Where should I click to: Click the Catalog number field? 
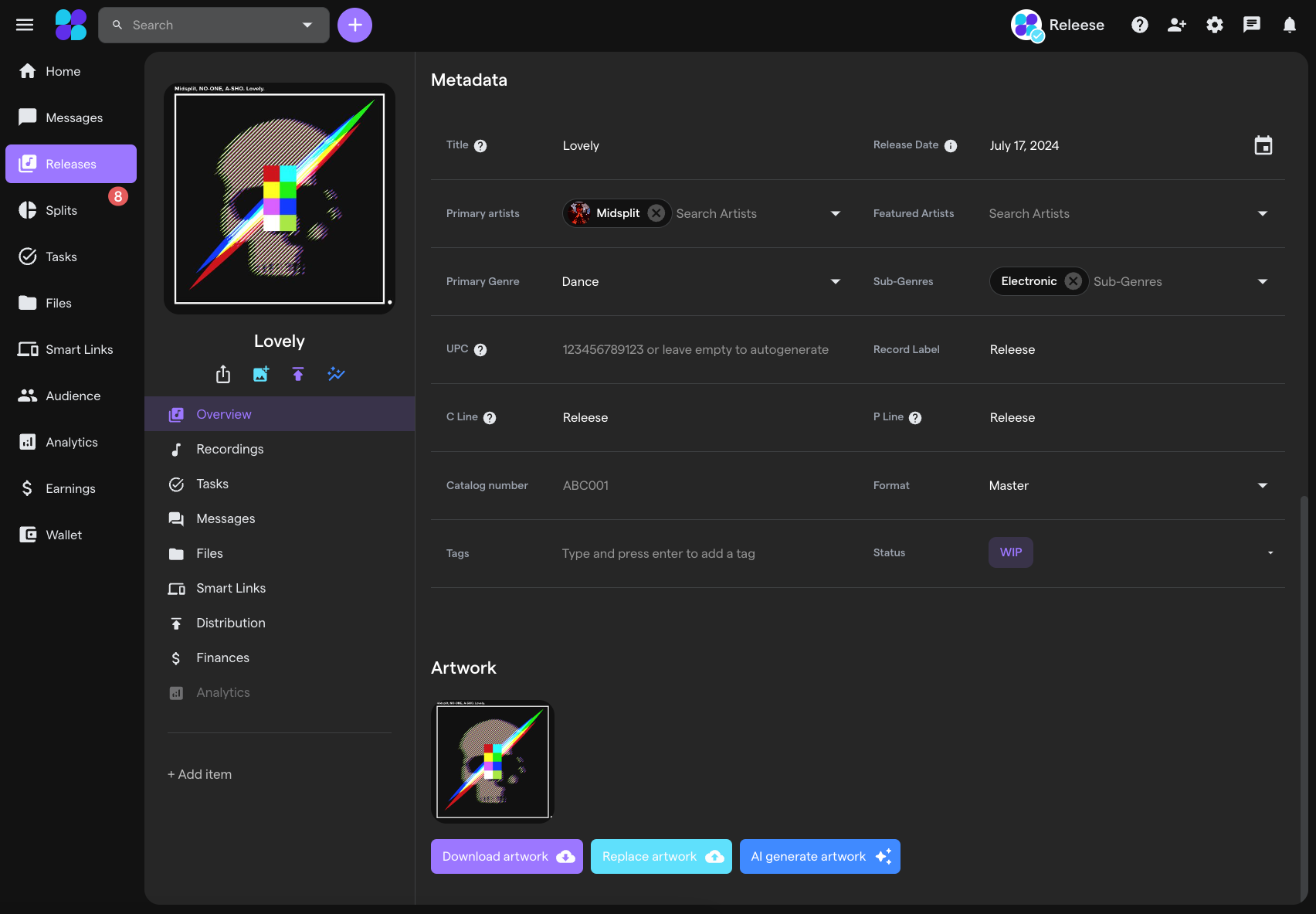701,485
